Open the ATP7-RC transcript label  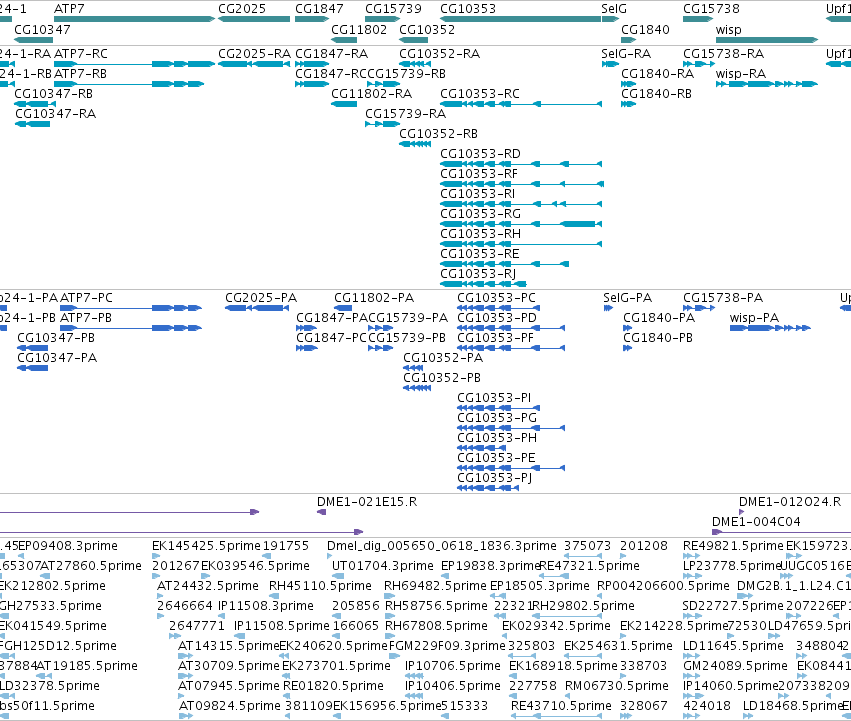point(81,54)
